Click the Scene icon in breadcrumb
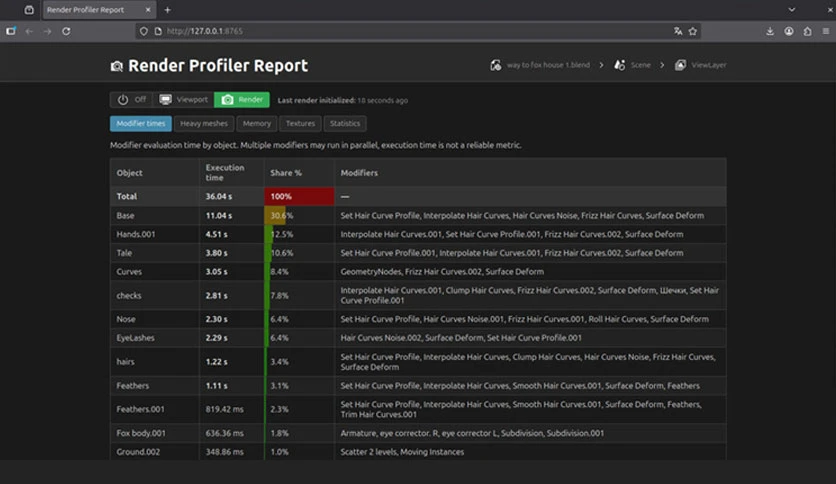The width and height of the screenshot is (836, 484). [620, 65]
